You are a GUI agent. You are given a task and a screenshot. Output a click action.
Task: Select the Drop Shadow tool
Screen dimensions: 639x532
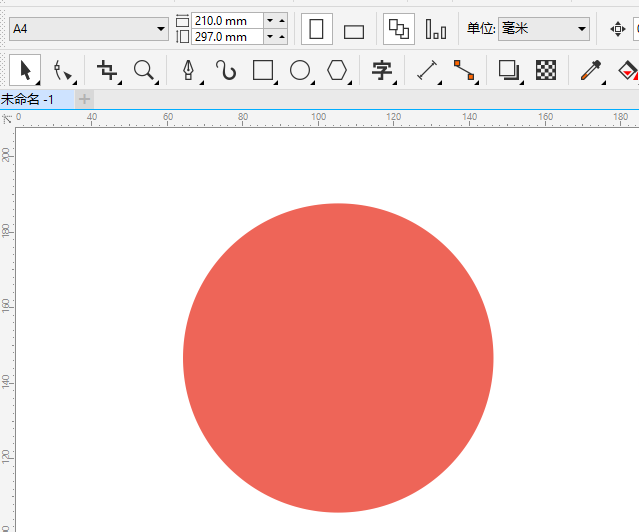click(509, 70)
